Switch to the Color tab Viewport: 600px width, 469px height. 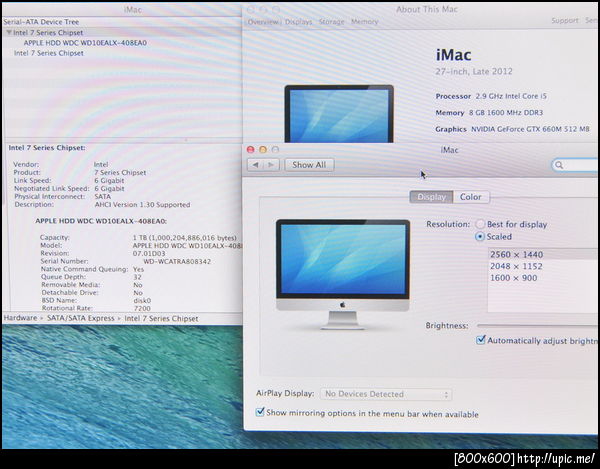point(471,197)
